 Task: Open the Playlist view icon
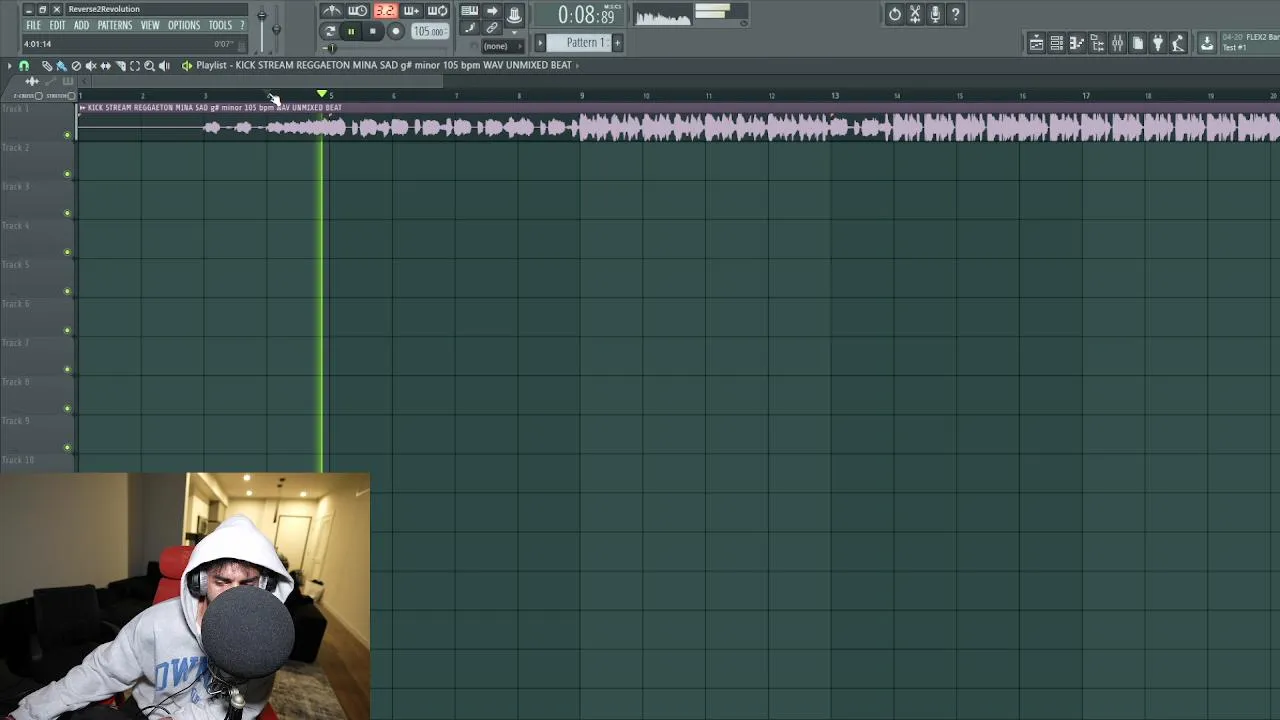click(x=1037, y=43)
